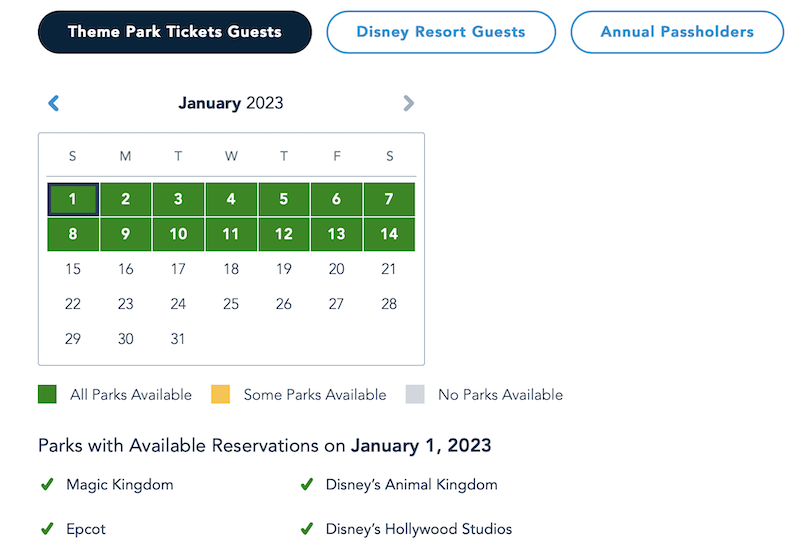Advance to next month with right arrow
The width and height of the screenshot is (800, 552).
click(408, 103)
